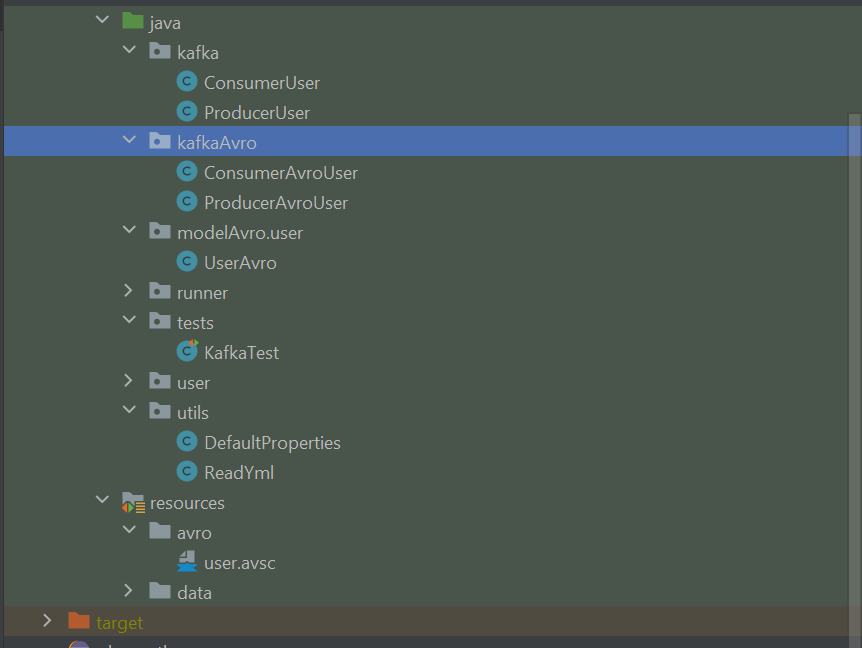
Task: Open the ProducerAvroUser class
Action: 276,203
